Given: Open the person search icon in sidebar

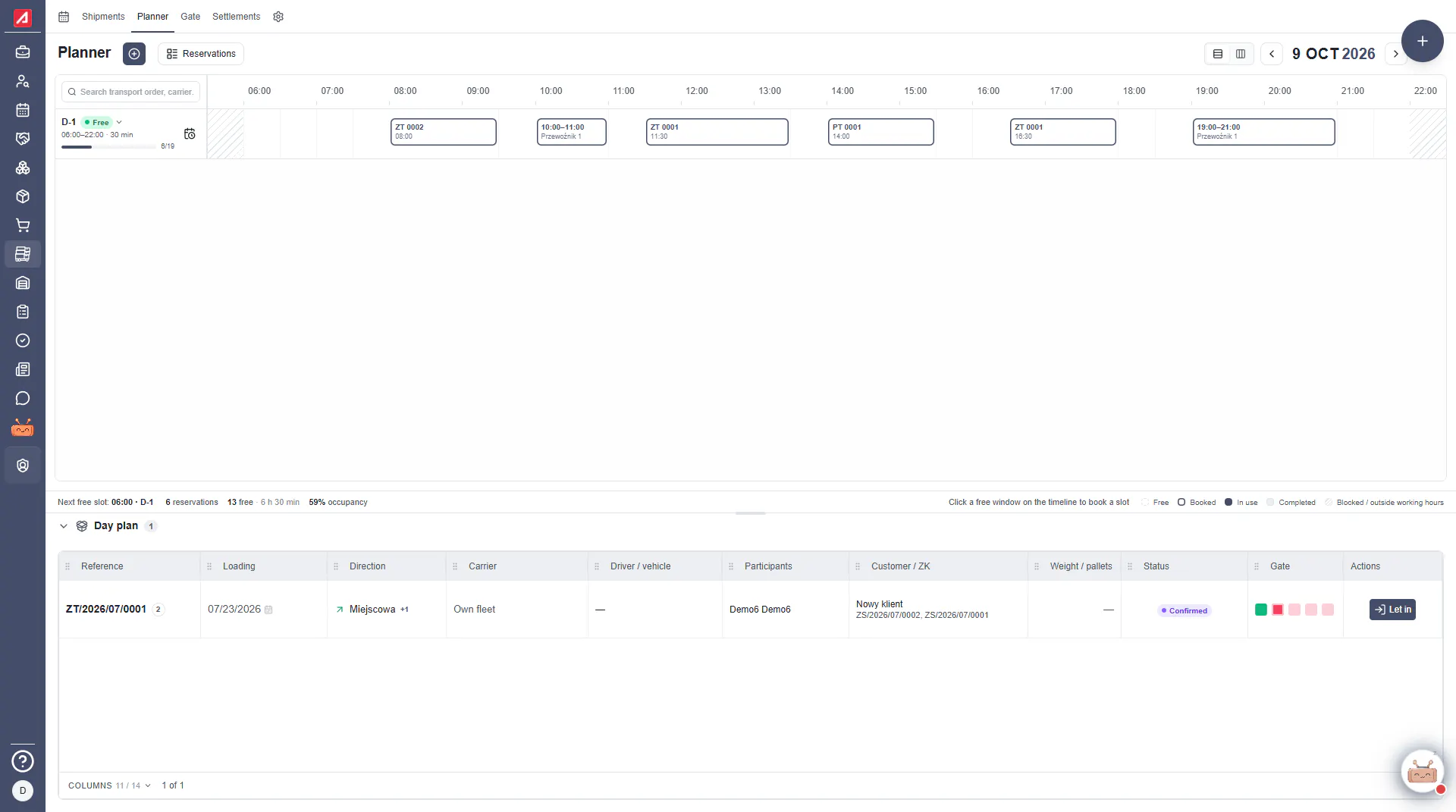Looking at the screenshot, I should [x=23, y=81].
